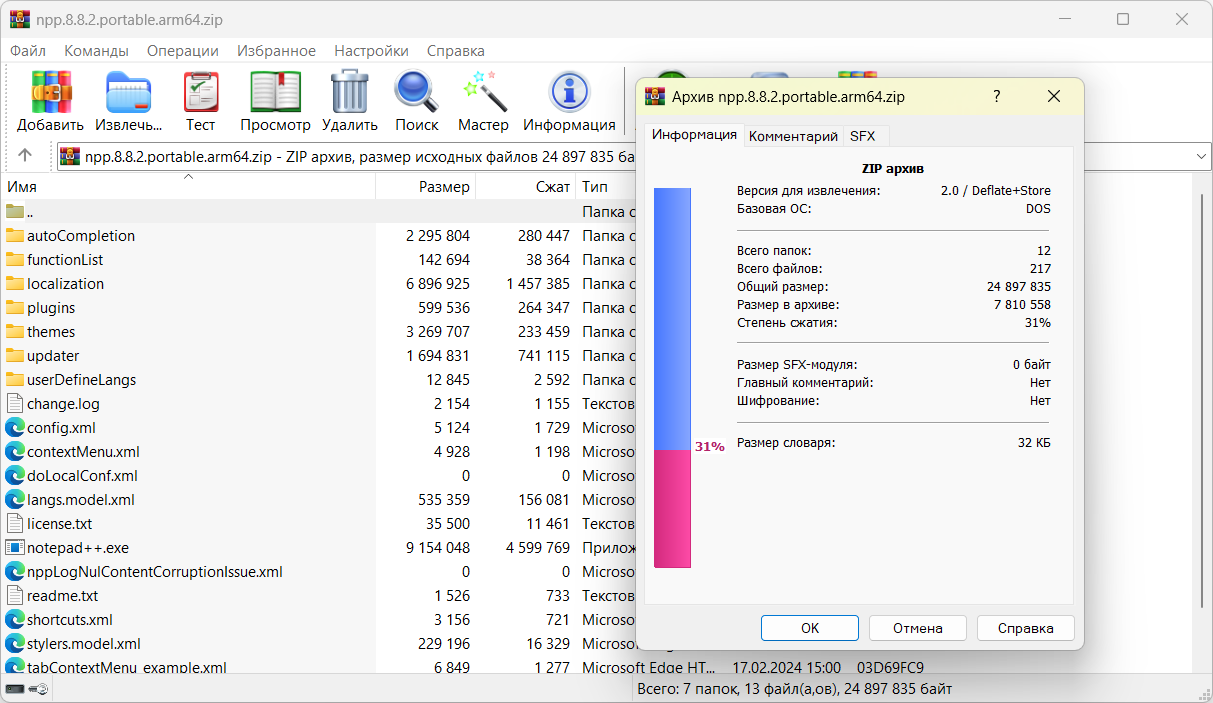Confirm the dialog with ОК

point(810,628)
